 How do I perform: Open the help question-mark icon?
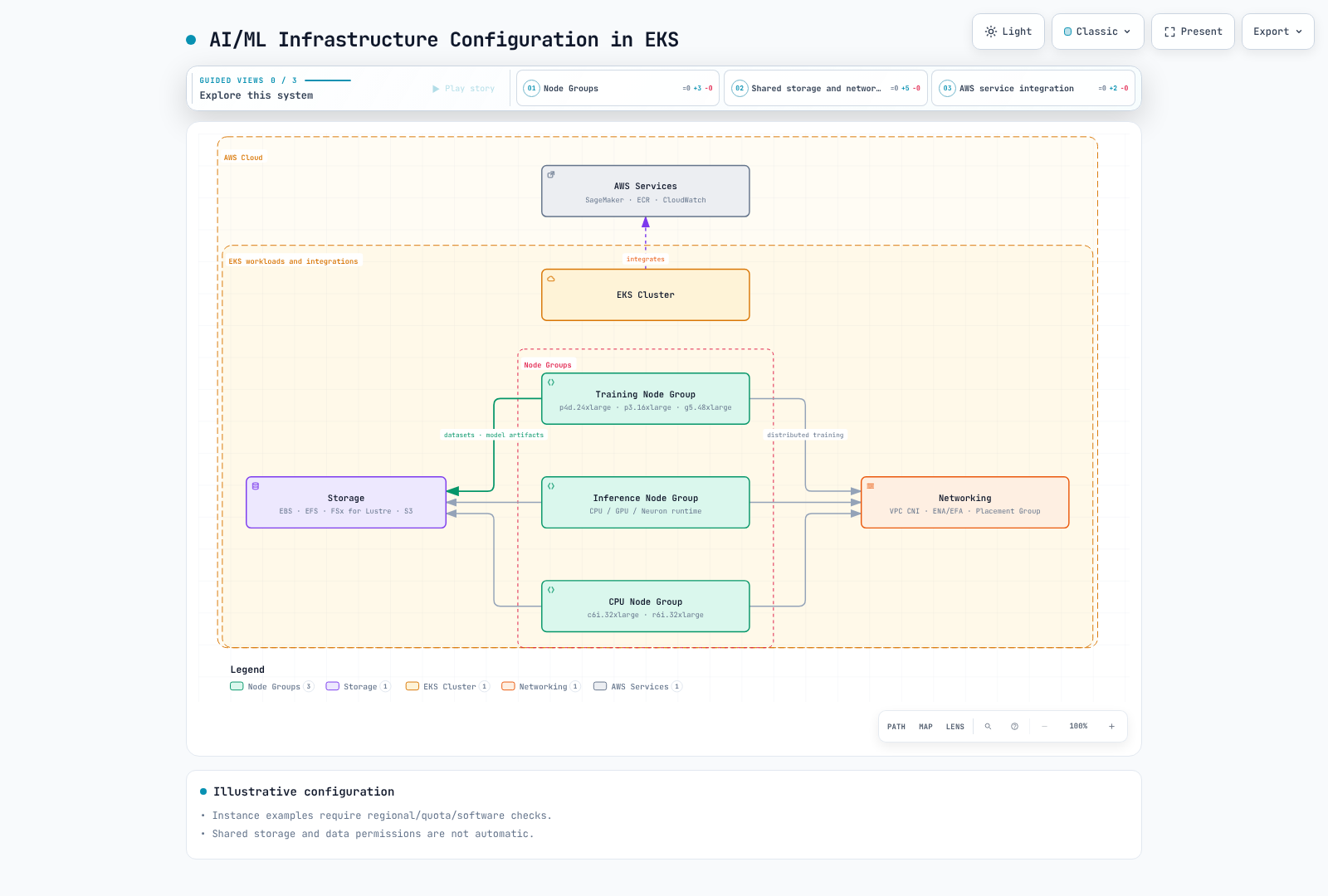(1014, 727)
